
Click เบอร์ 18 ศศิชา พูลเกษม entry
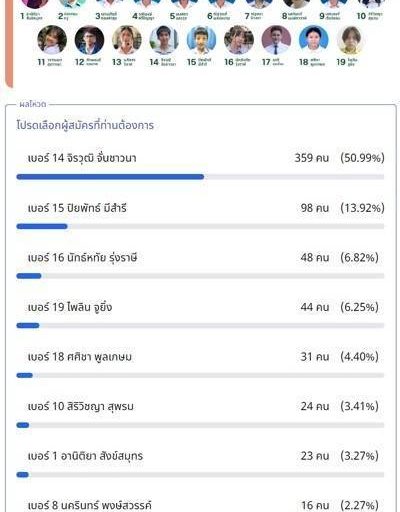pos(200,365)
